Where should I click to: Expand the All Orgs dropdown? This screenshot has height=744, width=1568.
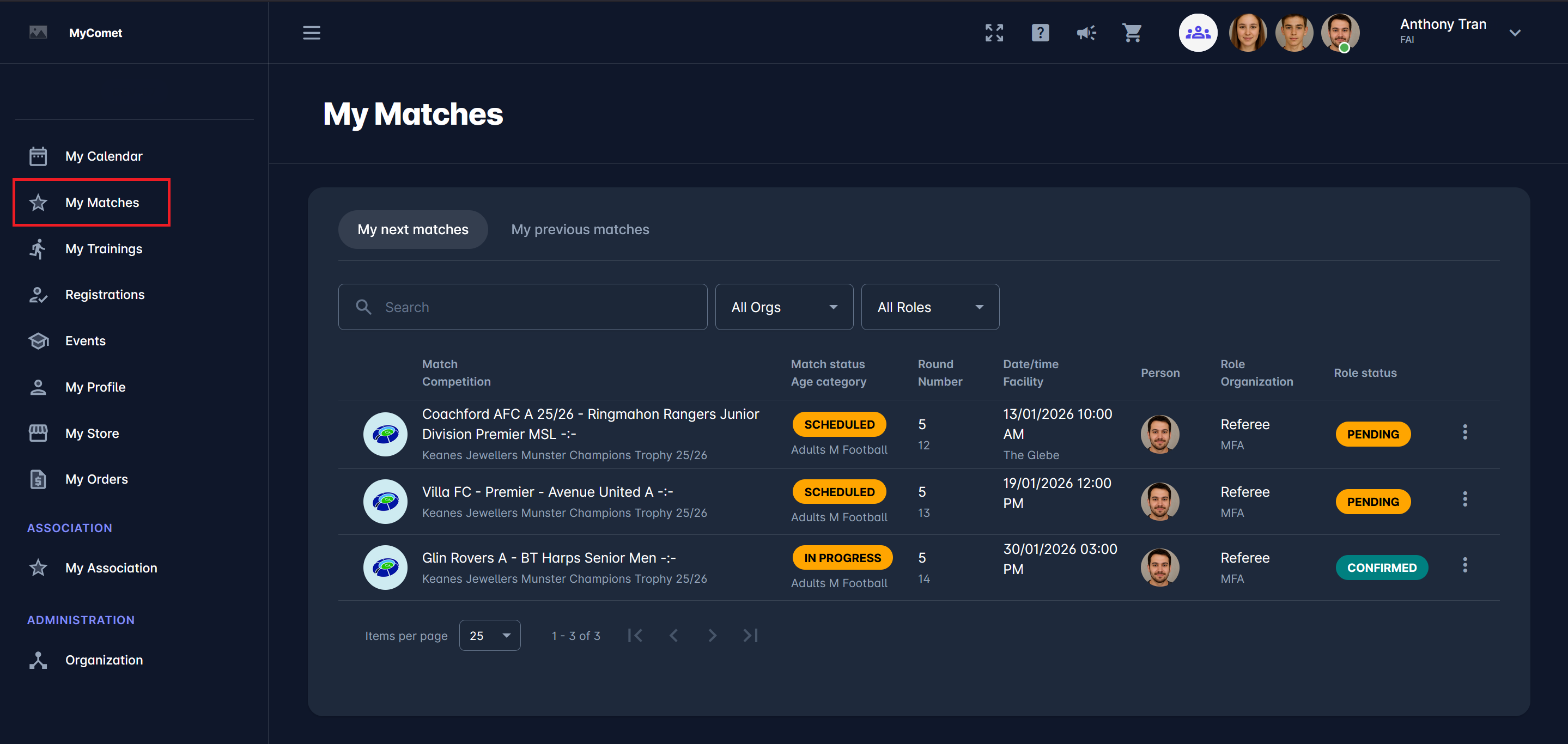pyautogui.click(x=783, y=307)
